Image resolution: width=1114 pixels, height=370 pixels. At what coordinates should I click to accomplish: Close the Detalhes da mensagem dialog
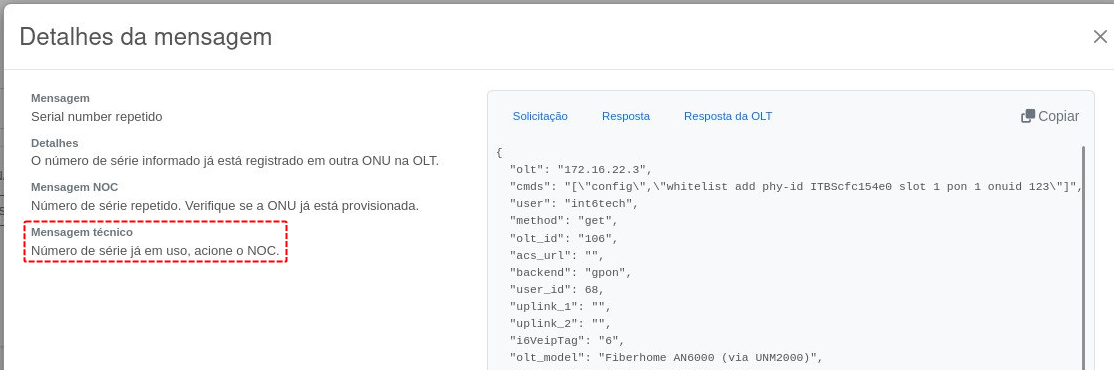[x=1100, y=37]
